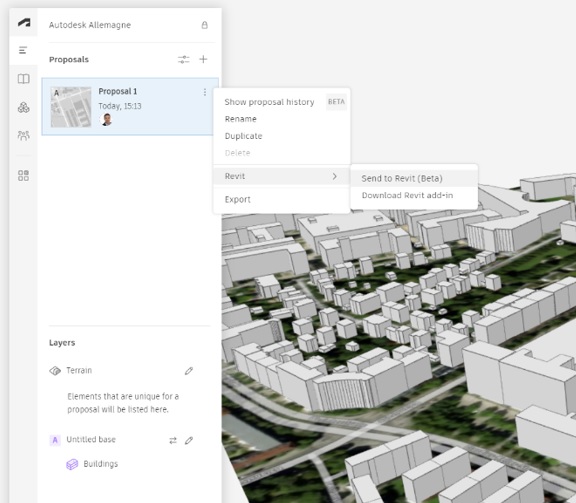The width and height of the screenshot is (576, 503).
Task: Click the user avatar on Proposal 1
Action: tap(107, 119)
